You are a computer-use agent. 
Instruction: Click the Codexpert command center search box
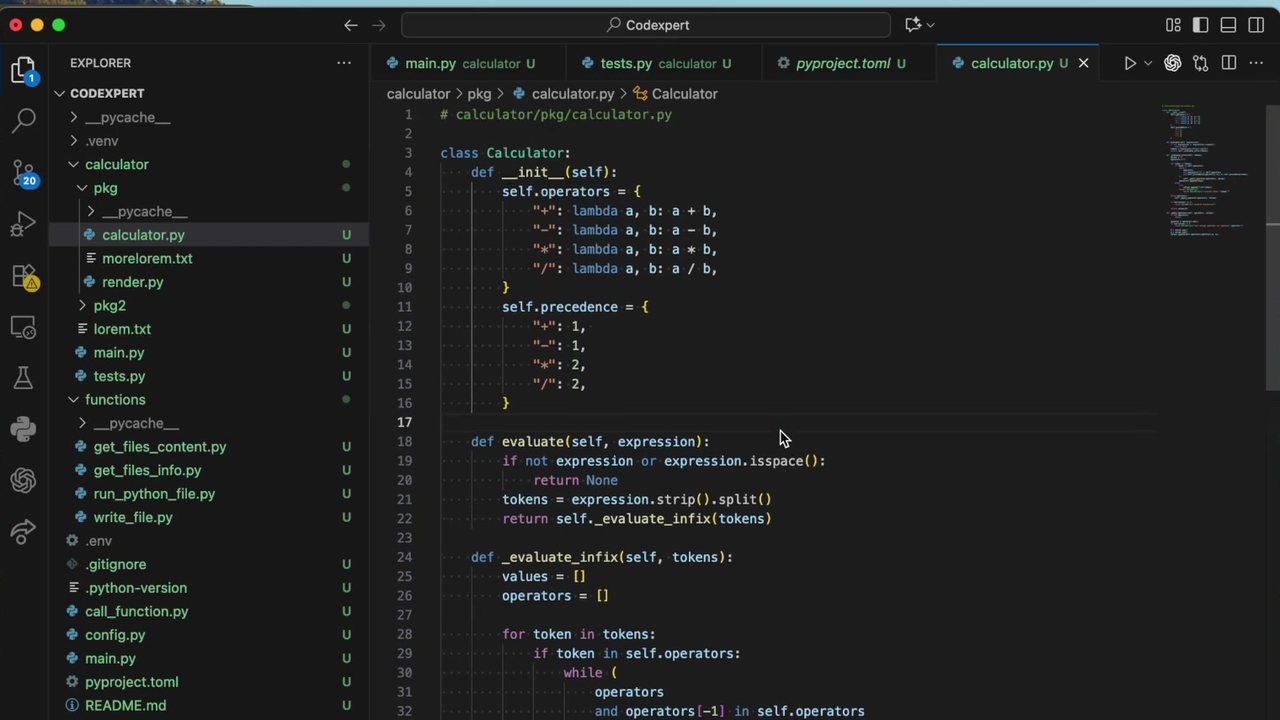[x=646, y=25]
